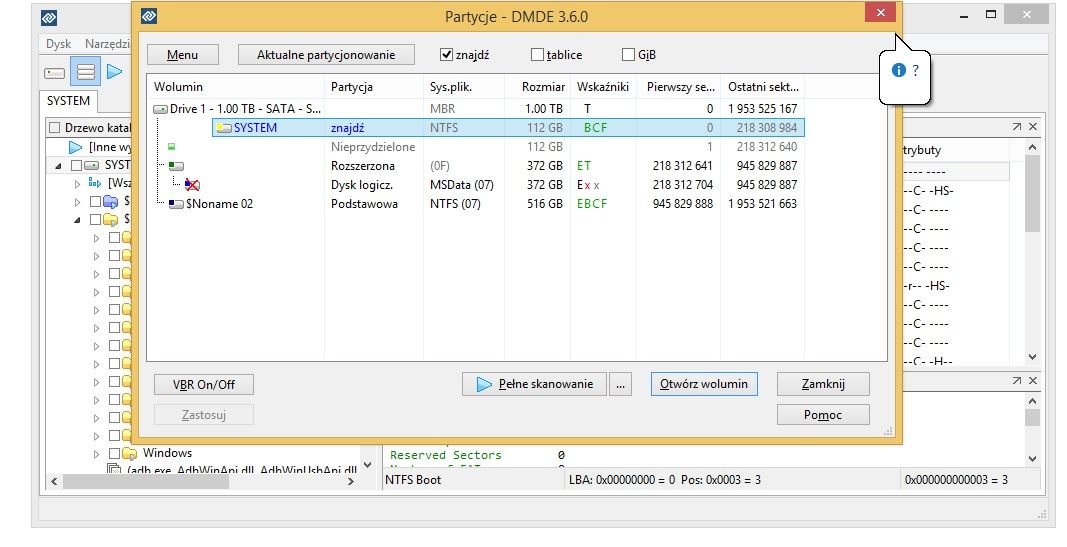
Task: Click the partition icon in the Rozszerzona row
Action: coord(176,165)
